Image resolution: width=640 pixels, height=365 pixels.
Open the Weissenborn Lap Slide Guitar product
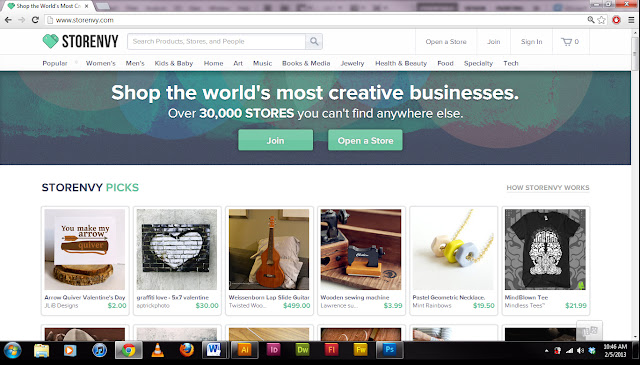tap(269, 260)
